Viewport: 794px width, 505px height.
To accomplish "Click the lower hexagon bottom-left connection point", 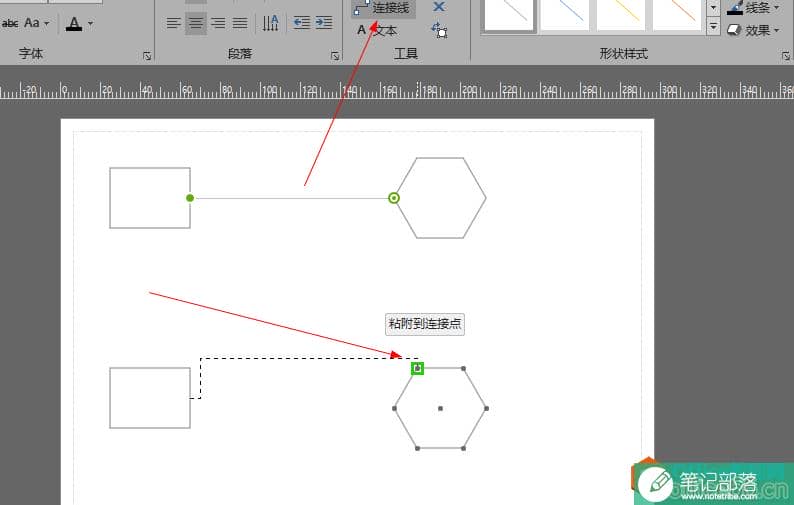I will click(417, 448).
